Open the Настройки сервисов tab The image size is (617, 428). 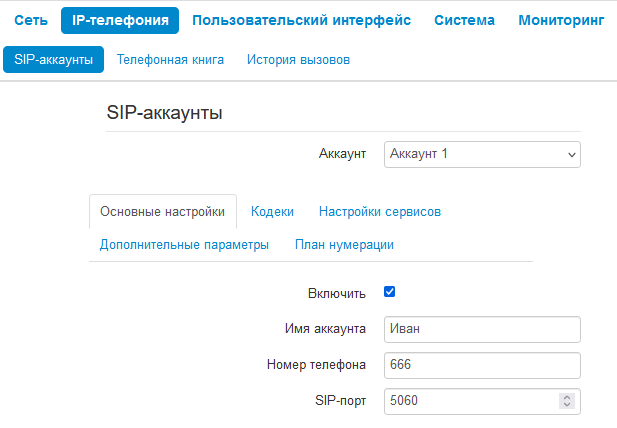pyautogui.click(x=380, y=212)
